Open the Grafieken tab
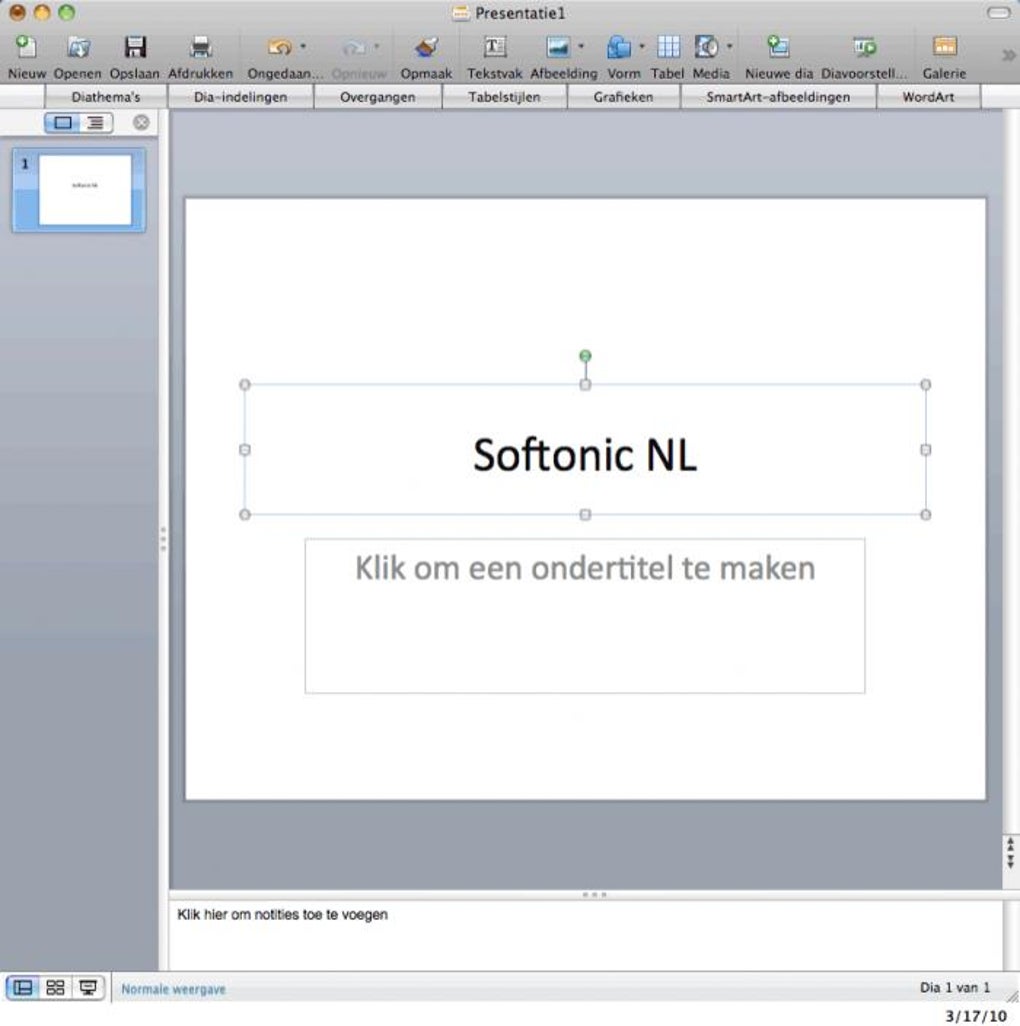Viewport: 1020px width, 1026px height. point(623,97)
